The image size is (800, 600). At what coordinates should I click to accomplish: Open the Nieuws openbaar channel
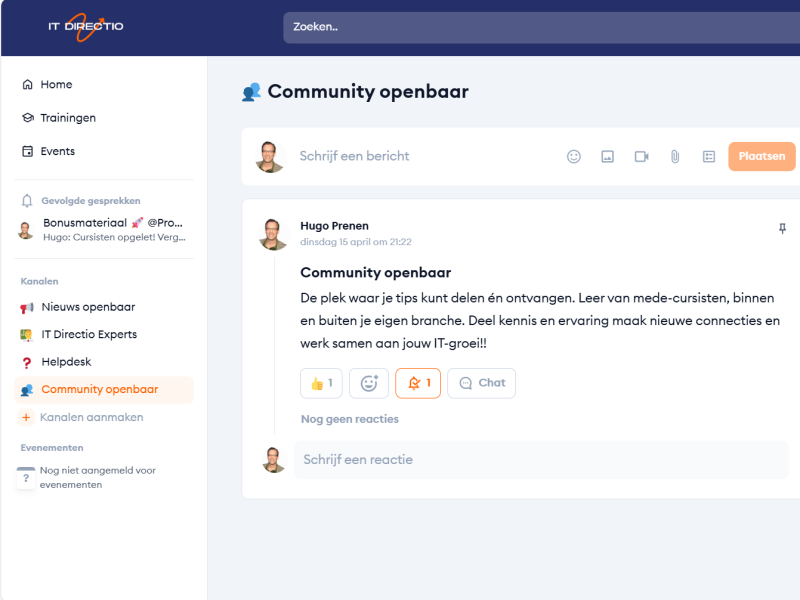(88, 307)
